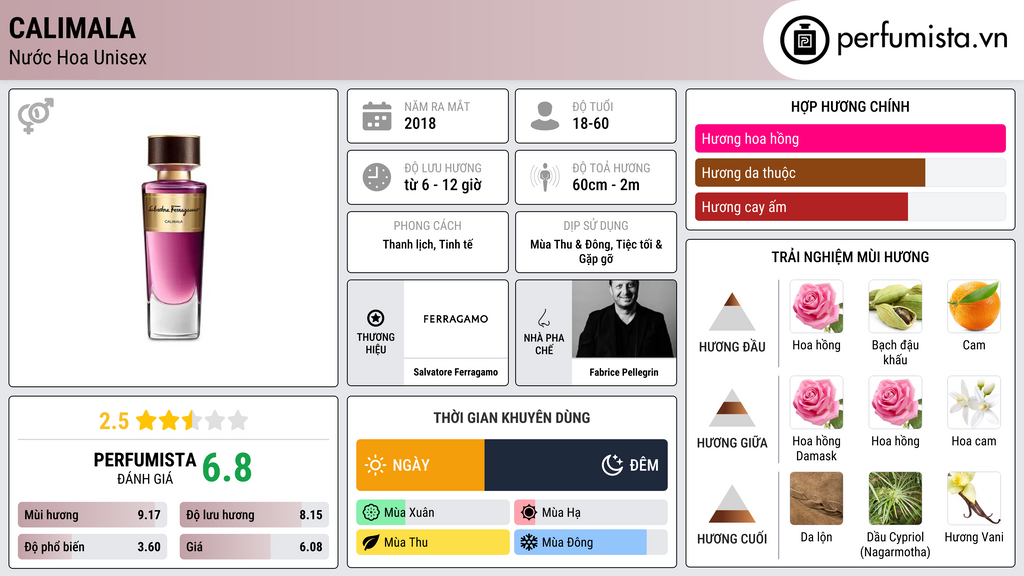Viewport: 1024px width, 576px height.
Task: Click the unisex gender symbol icon
Action: click(x=36, y=116)
